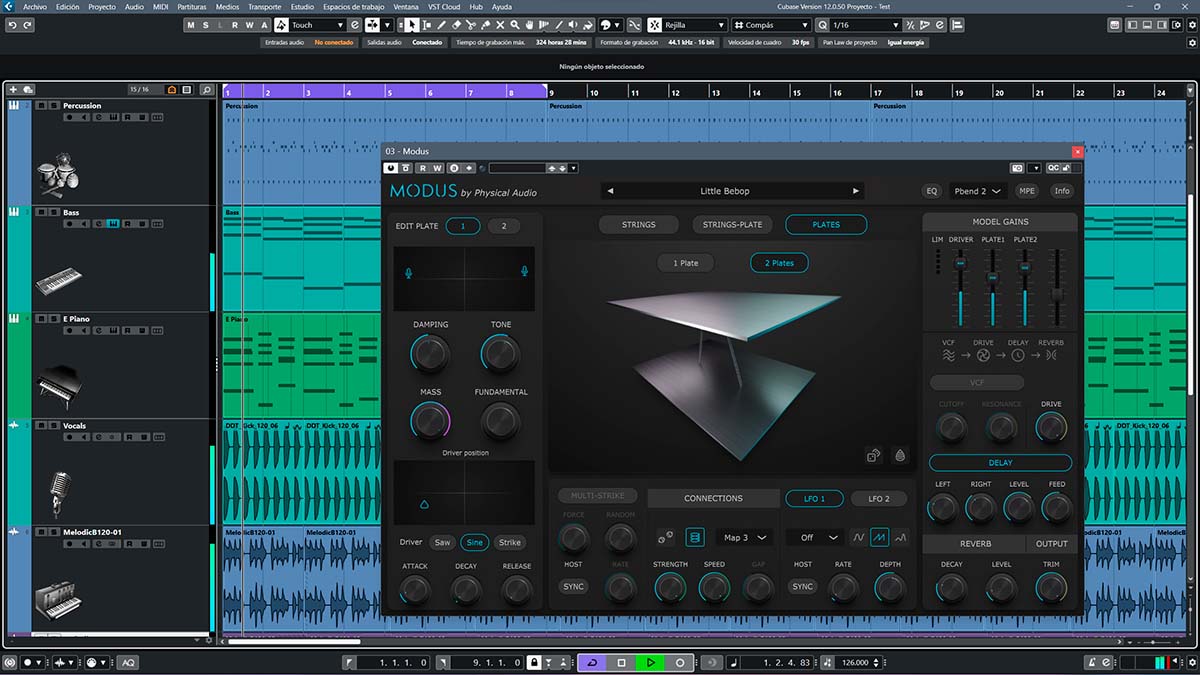Go to the next preset arrow after Little Bebop

coord(856,191)
